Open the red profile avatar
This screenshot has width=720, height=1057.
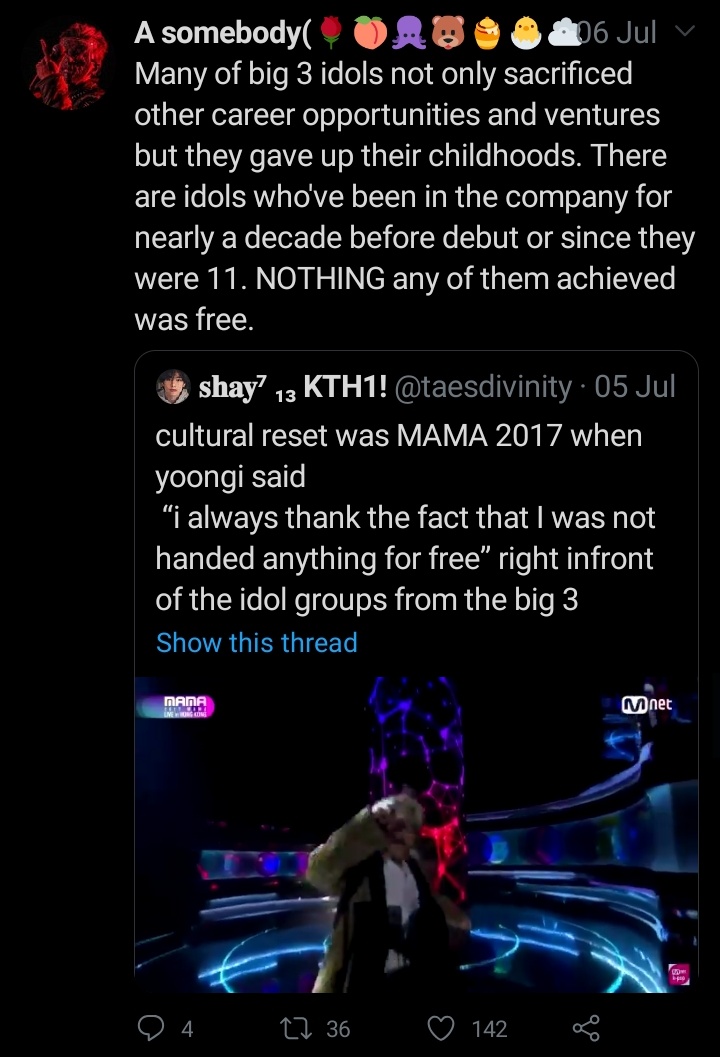click(x=68, y=65)
